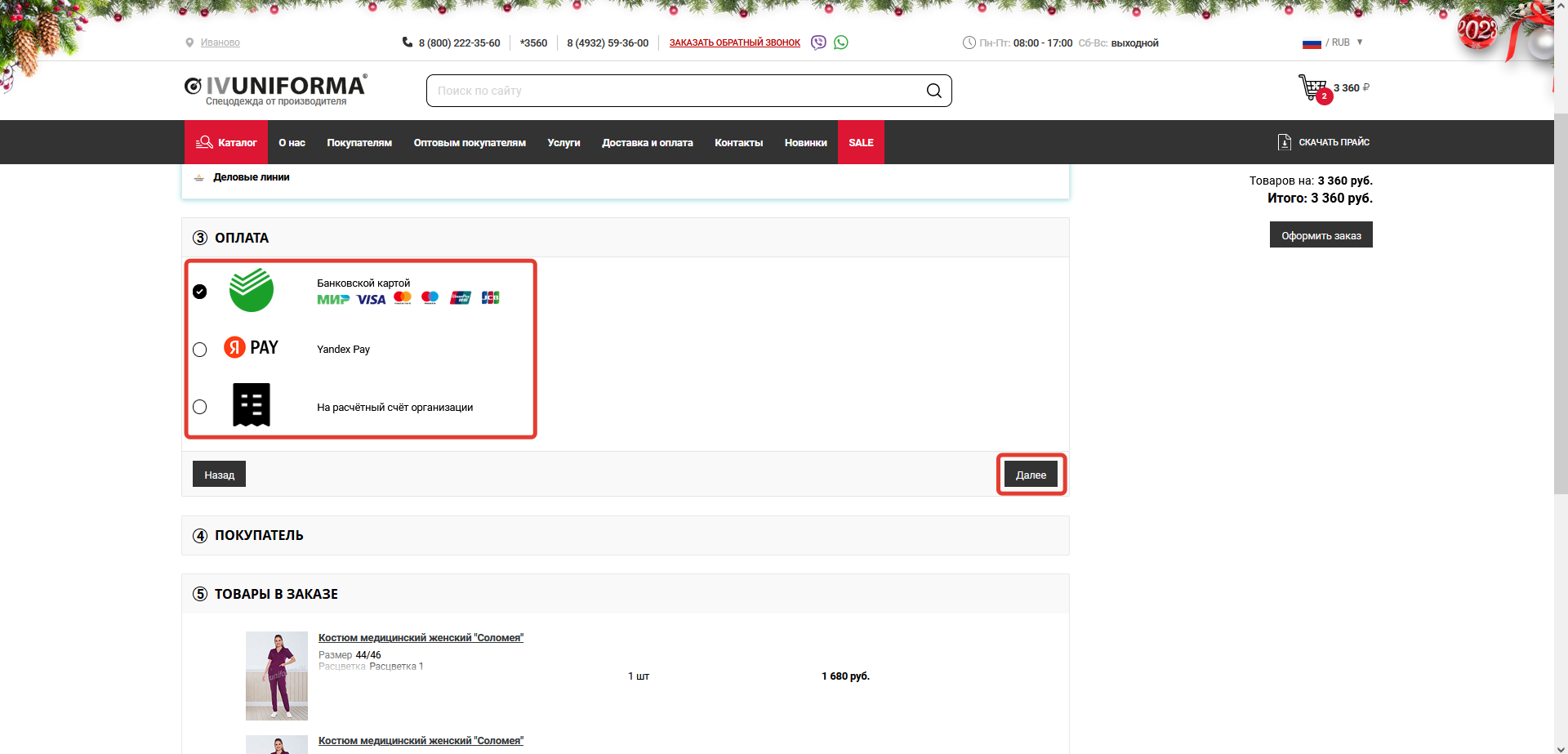This screenshot has height=754, width=1568.
Task: Click the page vertical scrollbar
Action: (x=1560, y=327)
